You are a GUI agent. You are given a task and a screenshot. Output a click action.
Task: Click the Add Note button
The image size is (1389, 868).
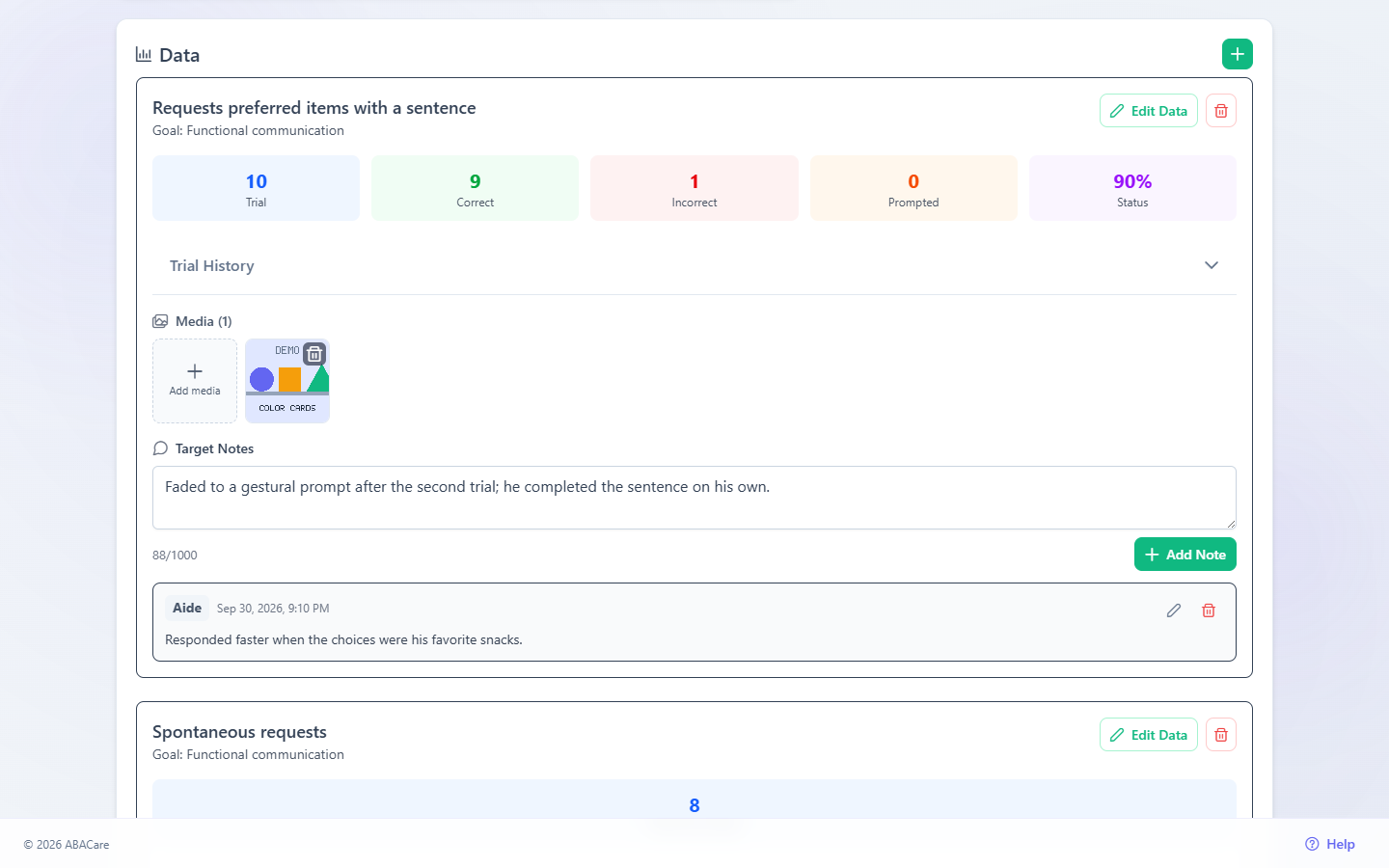point(1185,555)
